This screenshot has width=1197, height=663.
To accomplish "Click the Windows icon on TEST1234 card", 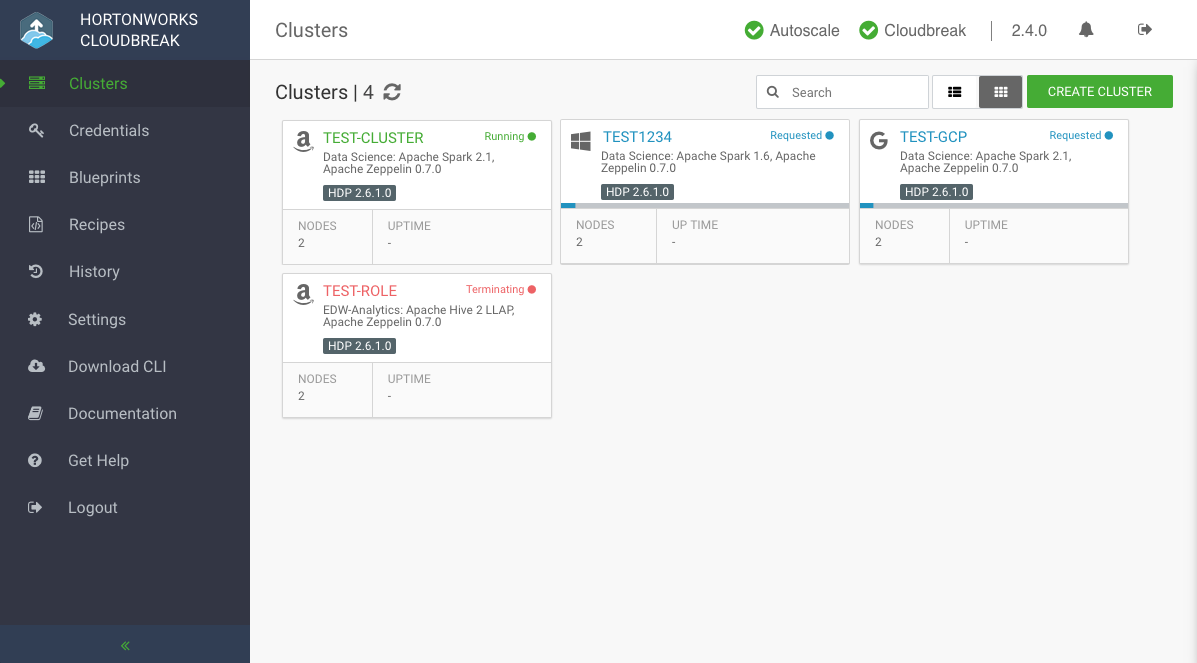I will 581,141.
